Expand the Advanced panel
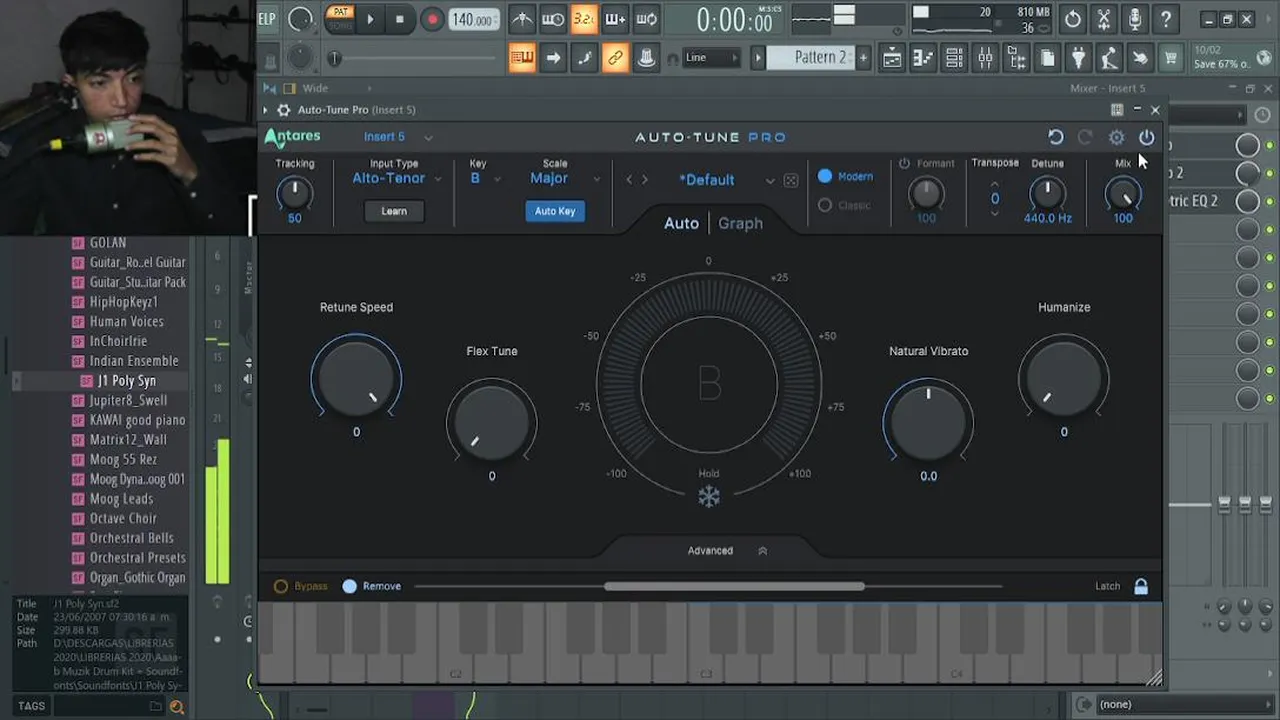The image size is (1280, 720). pos(727,551)
